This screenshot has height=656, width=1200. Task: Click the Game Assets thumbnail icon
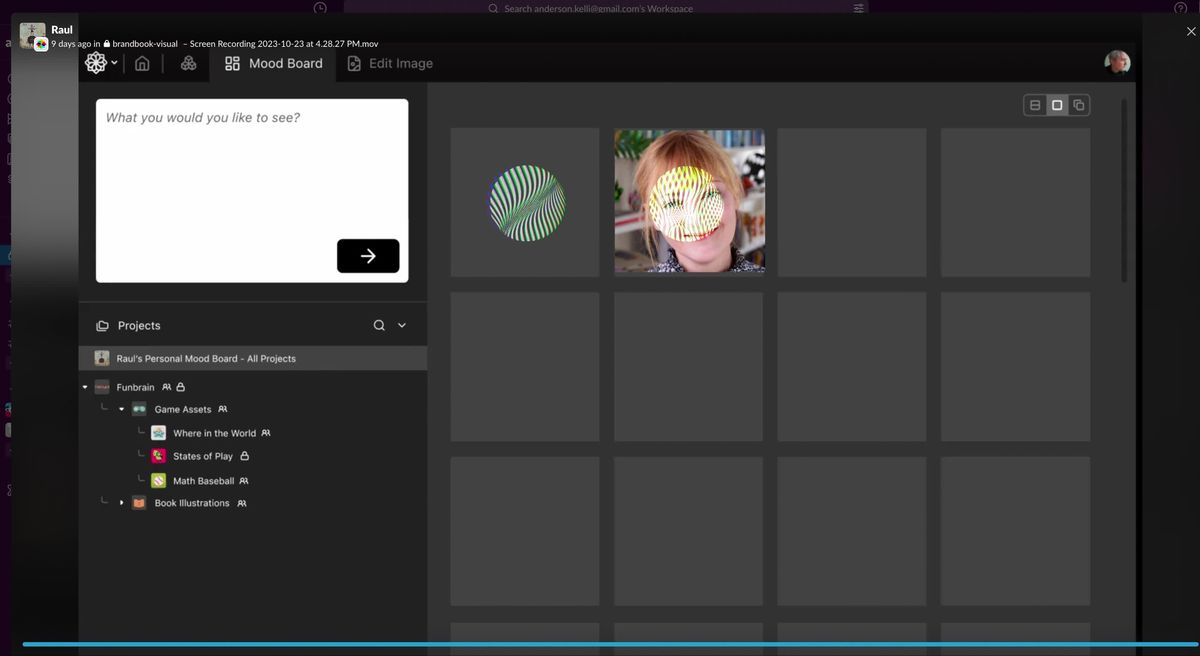[140, 409]
